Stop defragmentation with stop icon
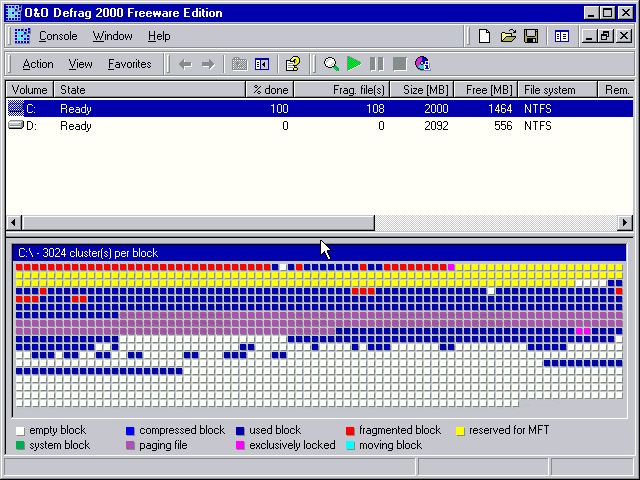The width and height of the screenshot is (640, 480). click(400, 64)
